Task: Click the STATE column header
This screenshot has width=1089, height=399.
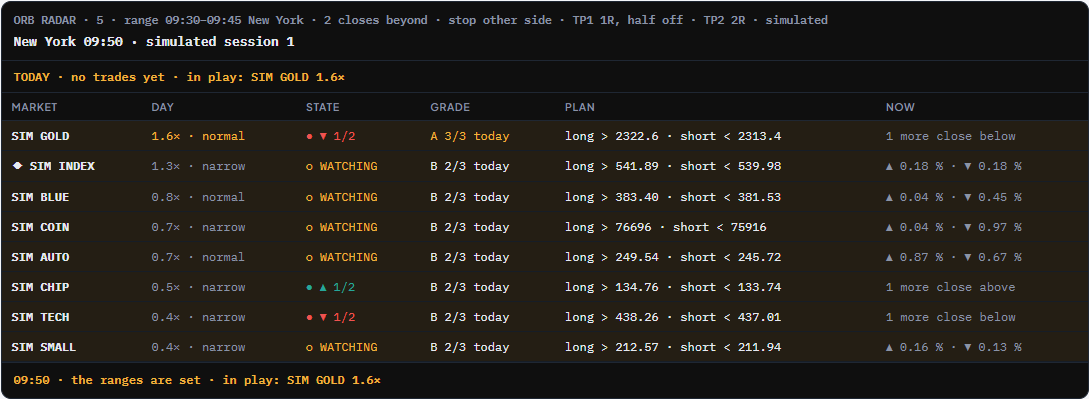Action: pyautogui.click(x=323, y=108)
